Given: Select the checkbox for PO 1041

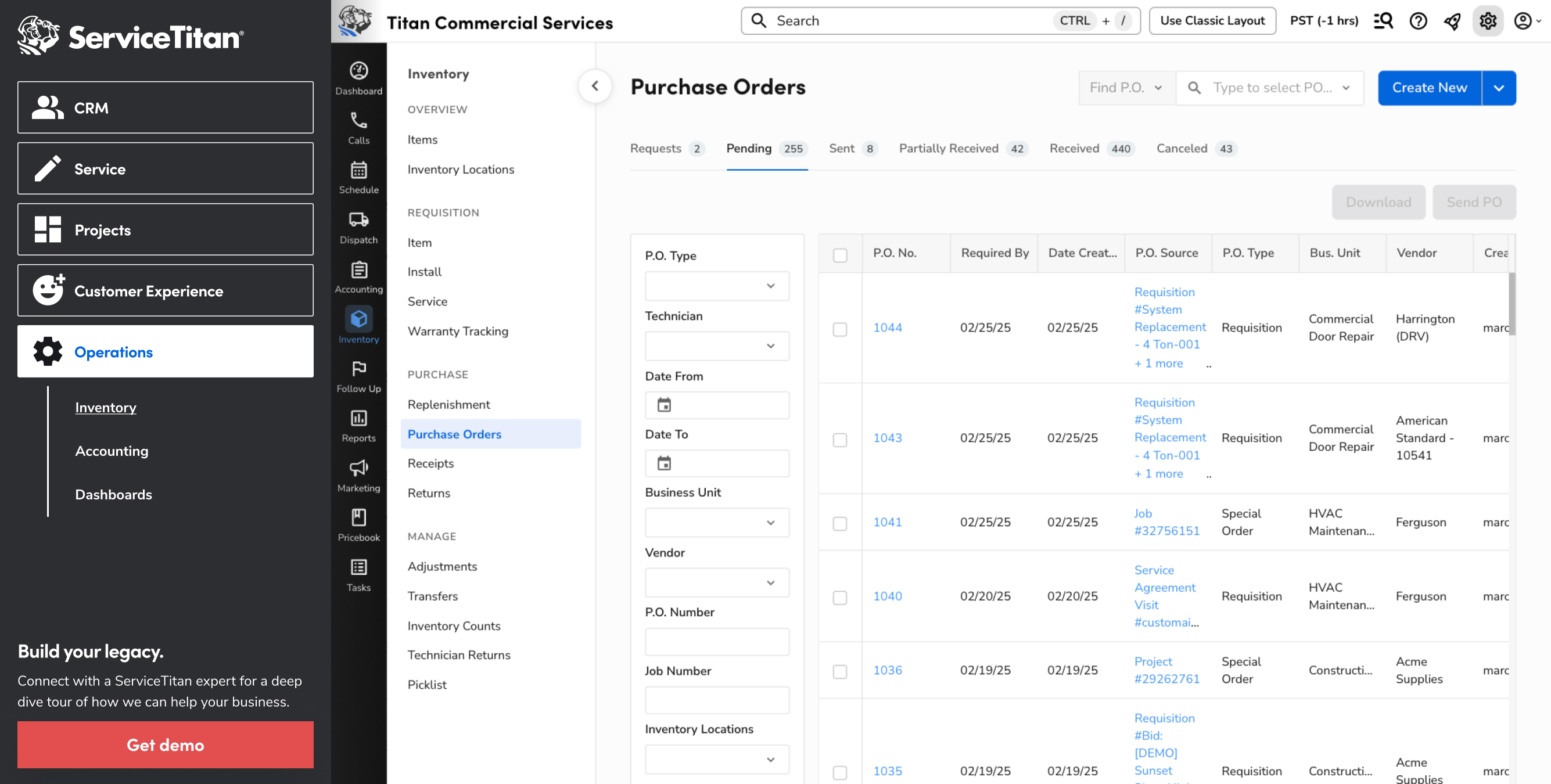Looking at the screenshot, I should (839, 523).
